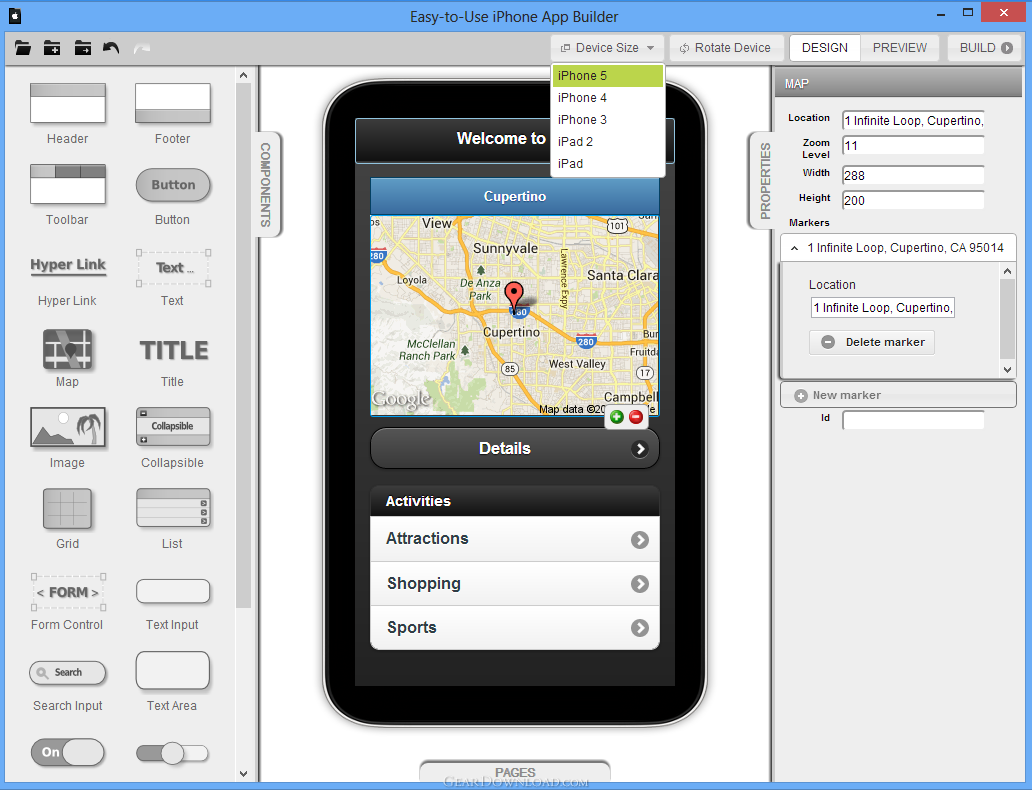Screen dimensions: 1032x790
Task: Open the Device Size dropdown
Action: [x=607, y=48]
